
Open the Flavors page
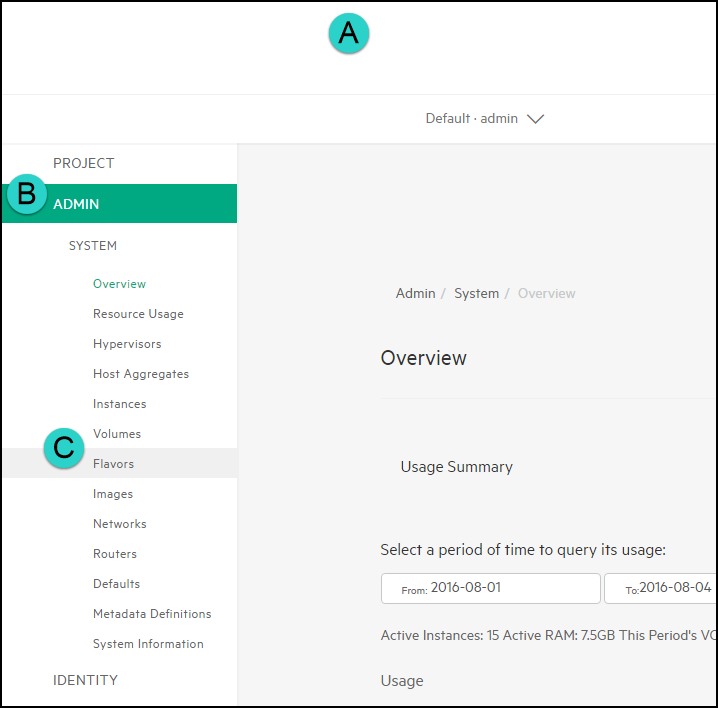point(113,464)
